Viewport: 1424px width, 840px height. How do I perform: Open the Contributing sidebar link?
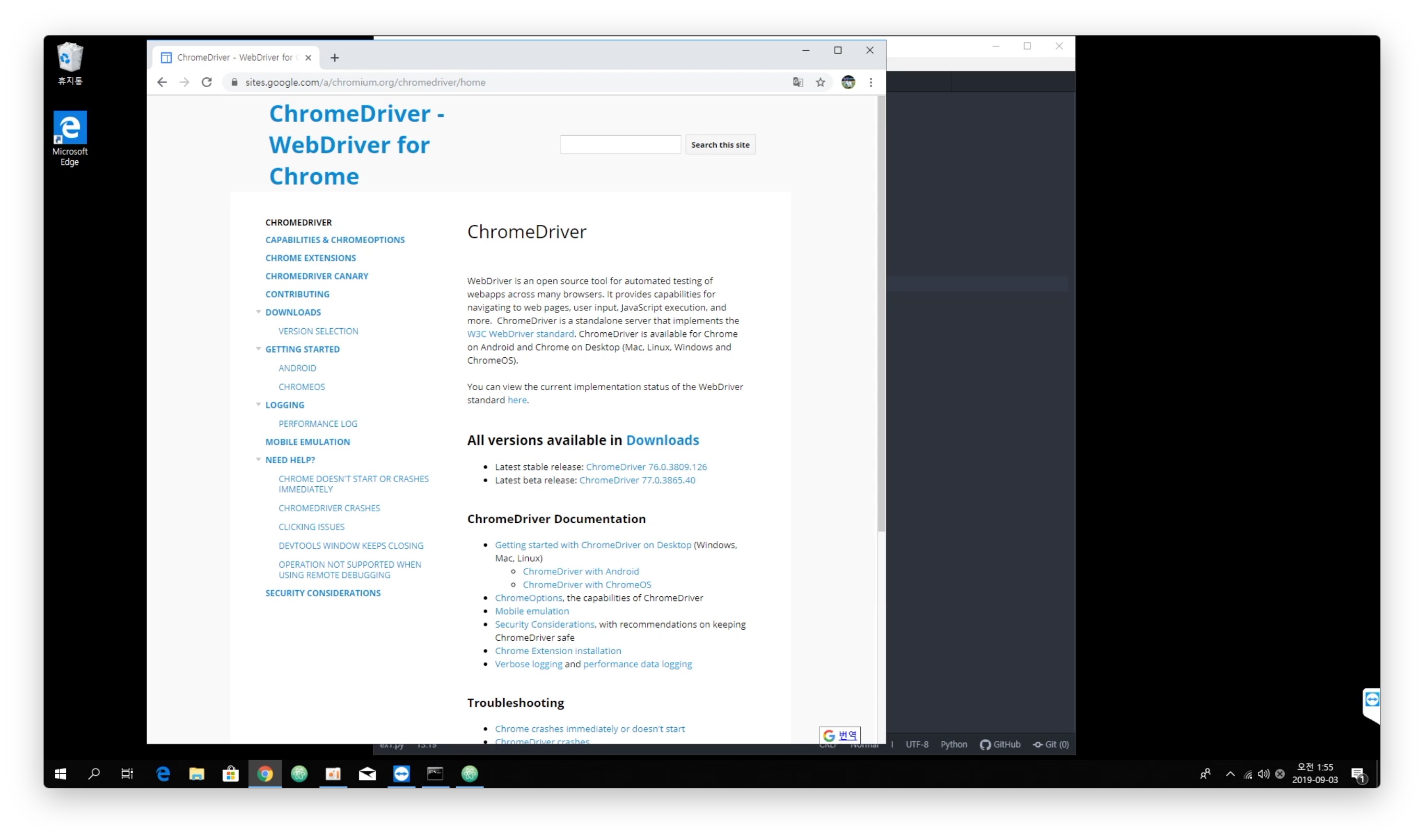click(297, 294)
